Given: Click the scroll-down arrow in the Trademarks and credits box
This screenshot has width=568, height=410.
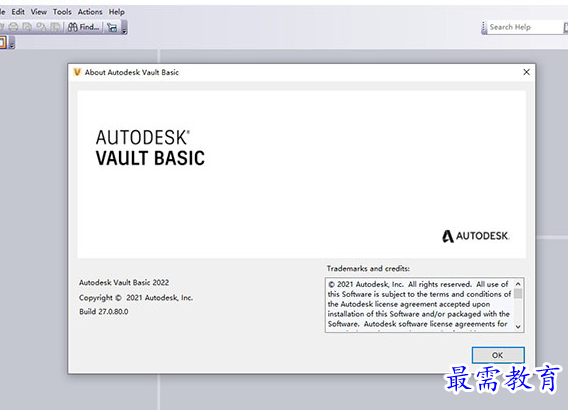Looking at the screenshot, I should pyautogui.click(x=518, y=327).
